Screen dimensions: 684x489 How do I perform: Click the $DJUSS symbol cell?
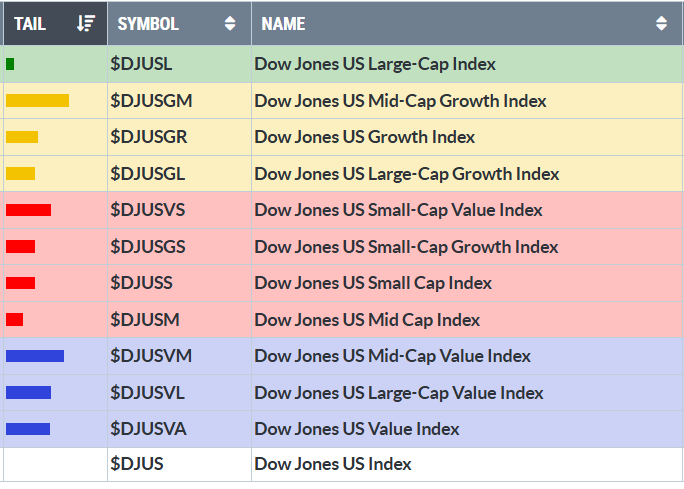141,283
